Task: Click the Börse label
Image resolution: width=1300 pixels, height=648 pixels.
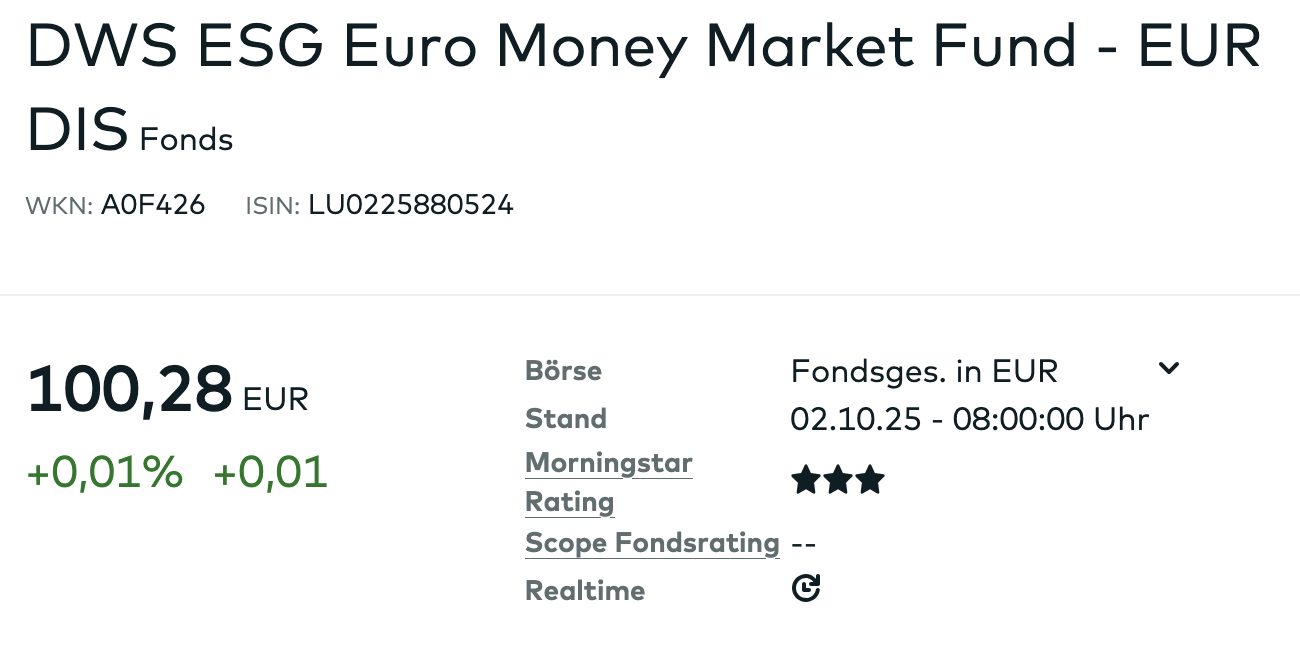Action: [x=563, y=371]
